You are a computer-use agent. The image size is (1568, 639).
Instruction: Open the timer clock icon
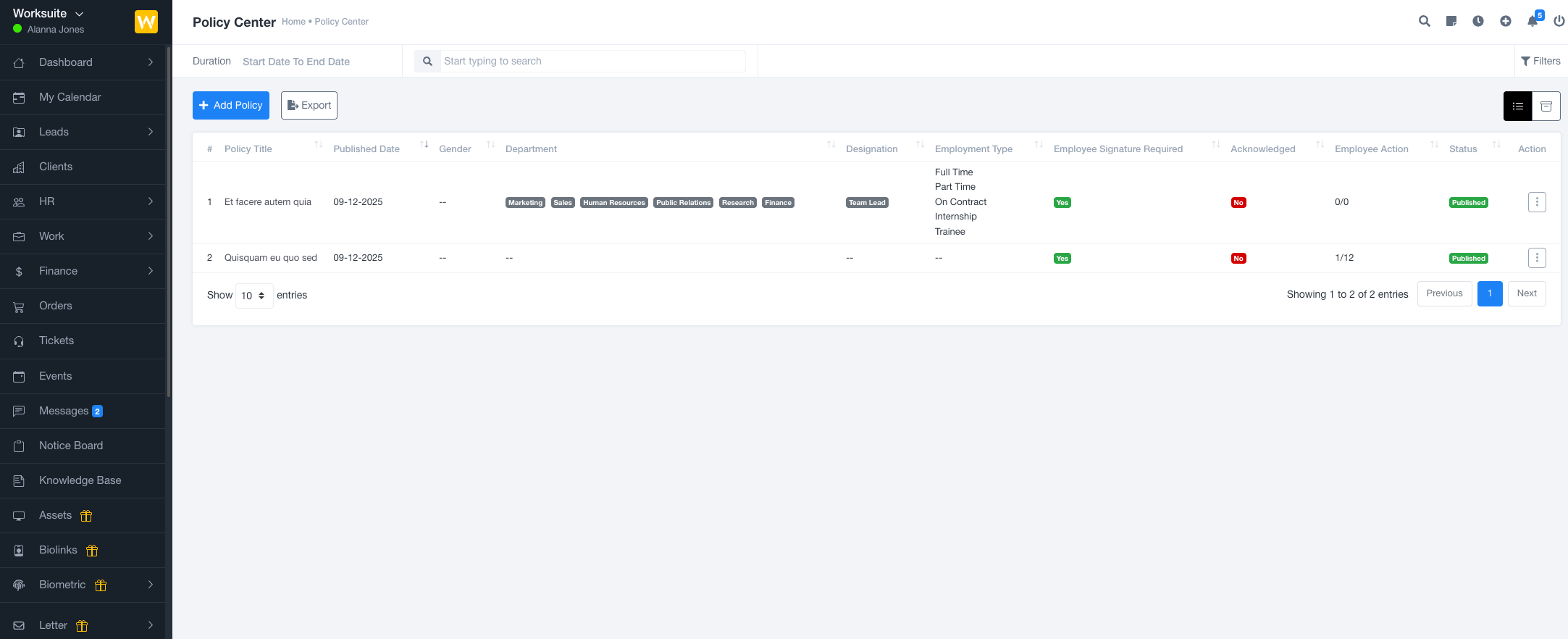pos(1478,22)
